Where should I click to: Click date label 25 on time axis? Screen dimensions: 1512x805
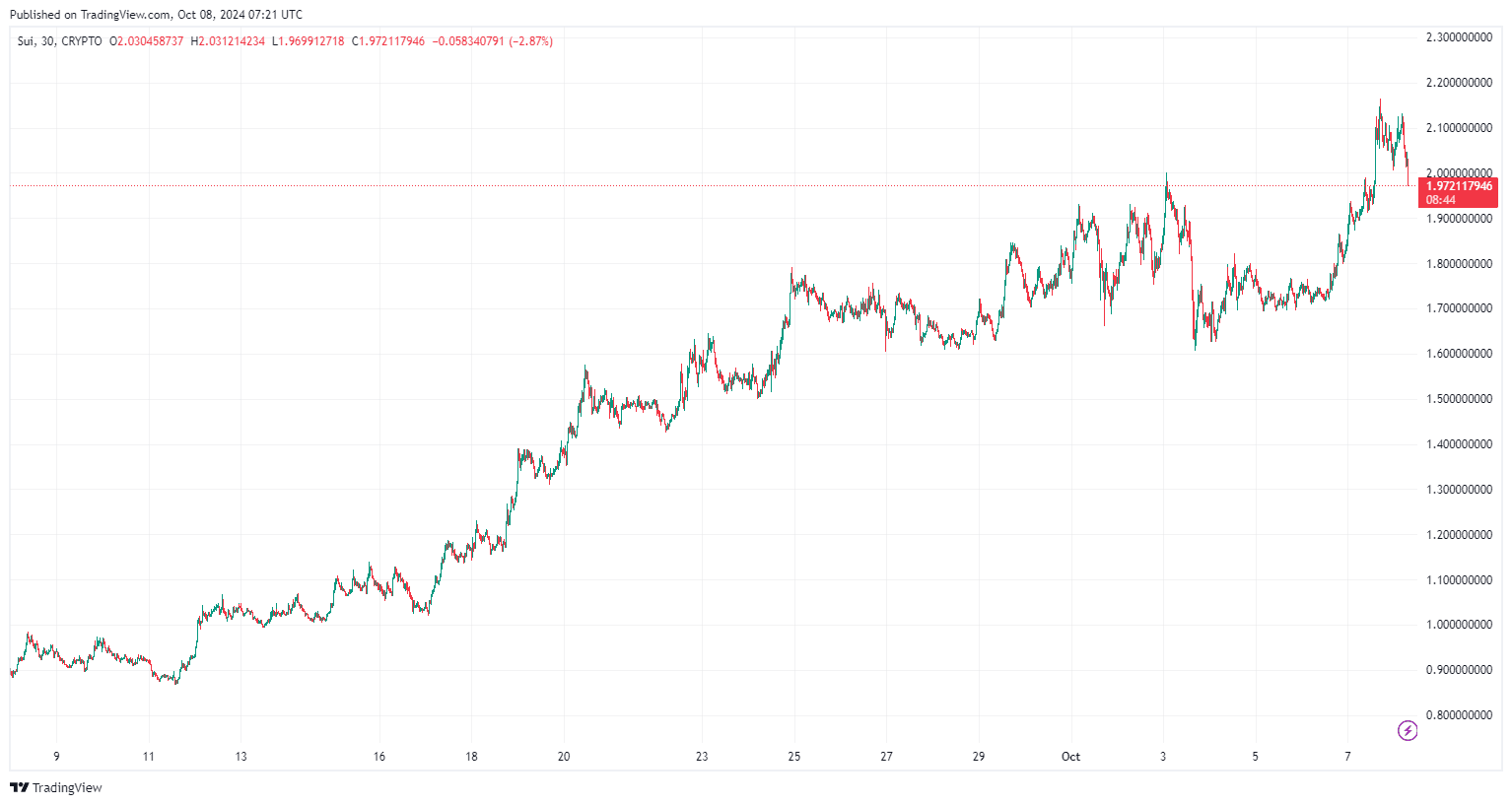click(x=794, y=757)
